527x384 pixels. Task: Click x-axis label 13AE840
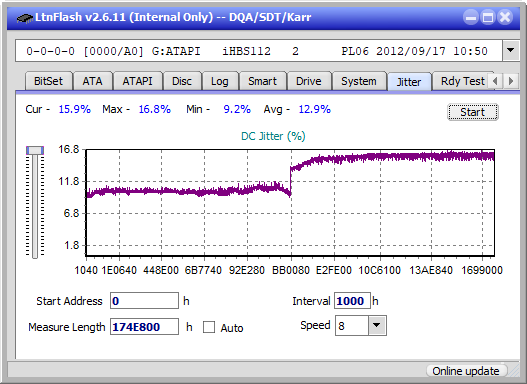[431, 270]
